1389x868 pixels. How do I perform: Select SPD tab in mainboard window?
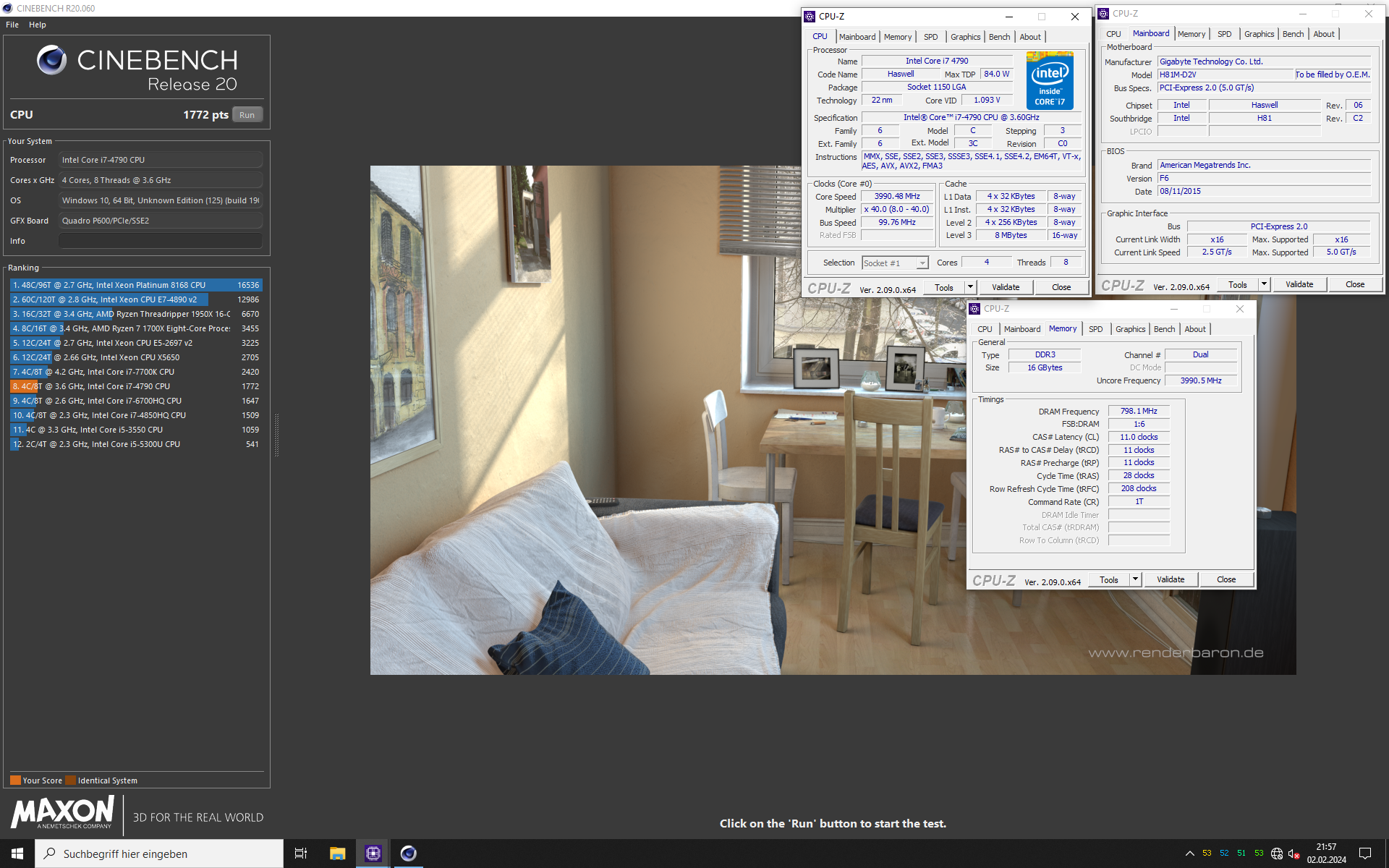(x=1225, y=34)
